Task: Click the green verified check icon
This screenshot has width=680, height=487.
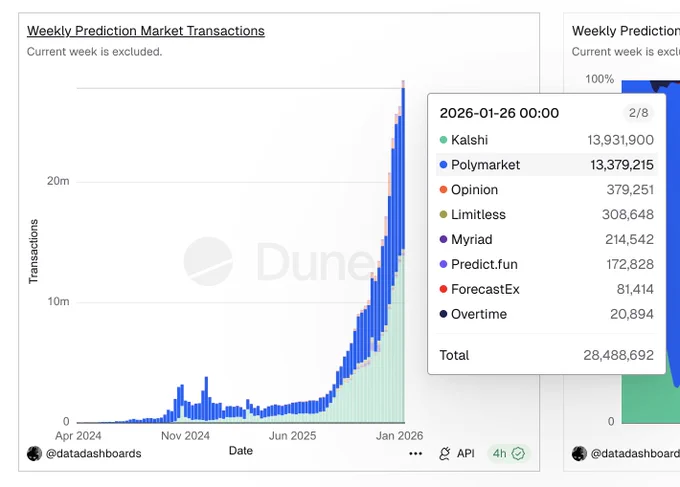Action: (x=518, y=454)
